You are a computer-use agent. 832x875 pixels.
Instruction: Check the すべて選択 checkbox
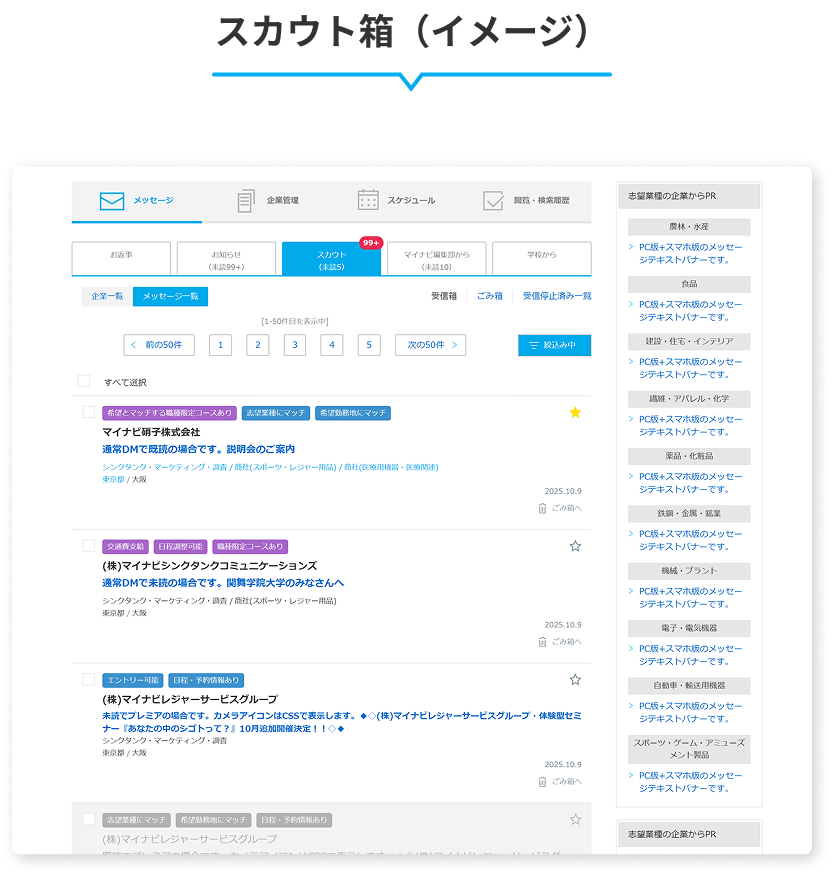(x=84, y=381)
